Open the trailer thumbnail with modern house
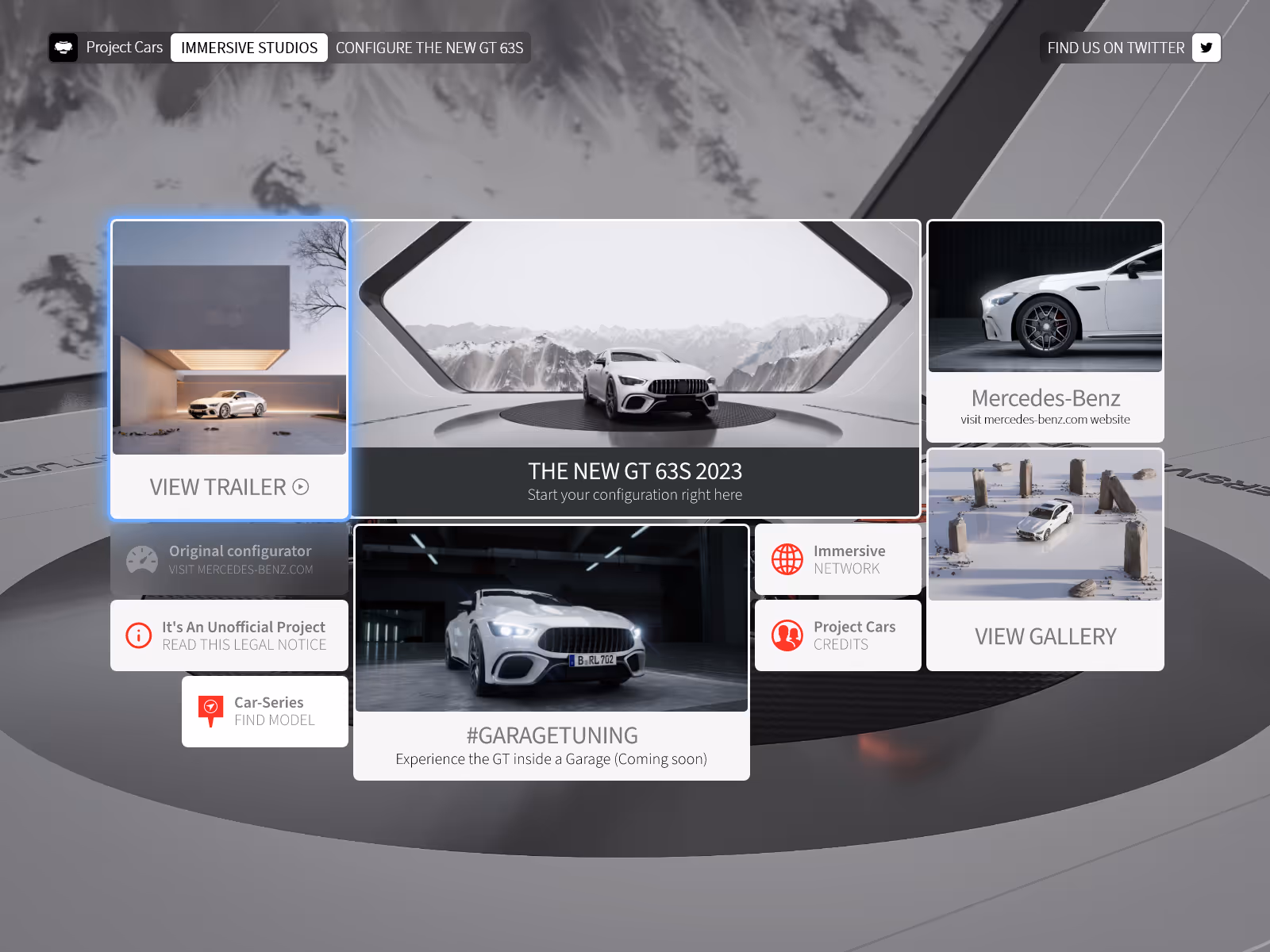This screenshot has height=952, width=1270. [229, 338]
